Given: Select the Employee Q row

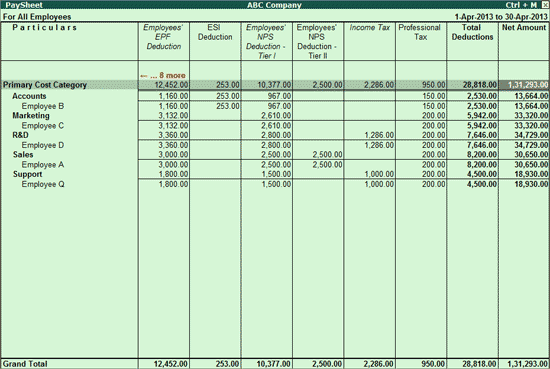Looking at the screenshot, I should [275, 184].
